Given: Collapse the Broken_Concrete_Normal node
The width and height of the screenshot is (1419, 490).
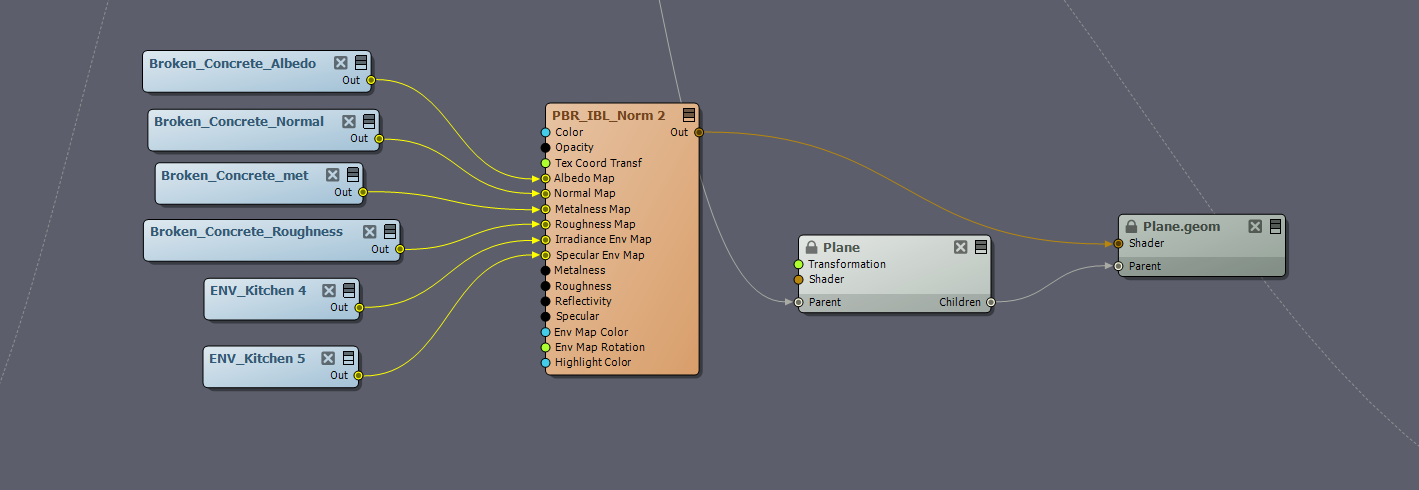Looking at the screenshot, I should pyautogui.click(x=369, y=121).
